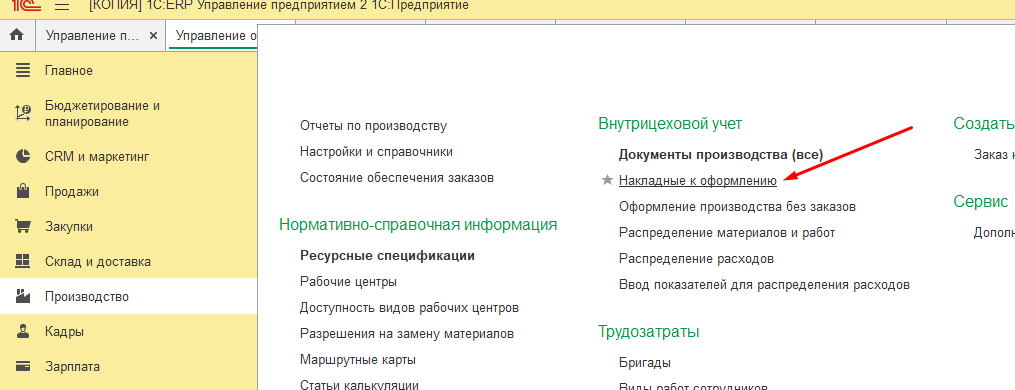Open Разрешения на замену материалов
Image resolution: width=1015 pixels, height=390 pixels.
pyautogui.click(x=407, y=334)
